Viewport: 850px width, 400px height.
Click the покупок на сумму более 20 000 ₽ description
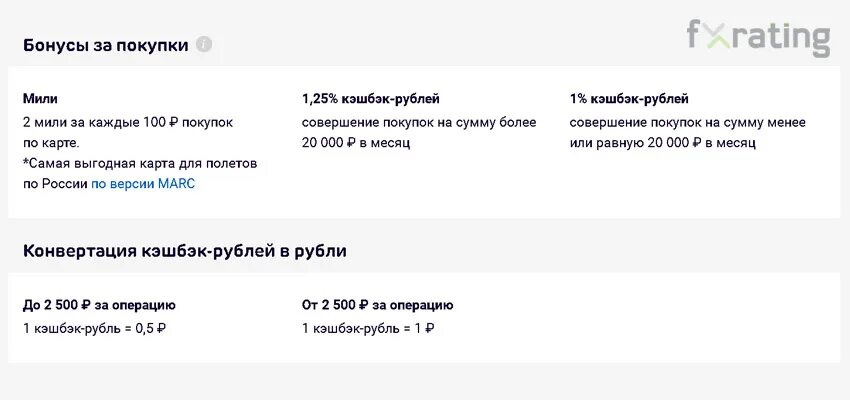point(419,133)
